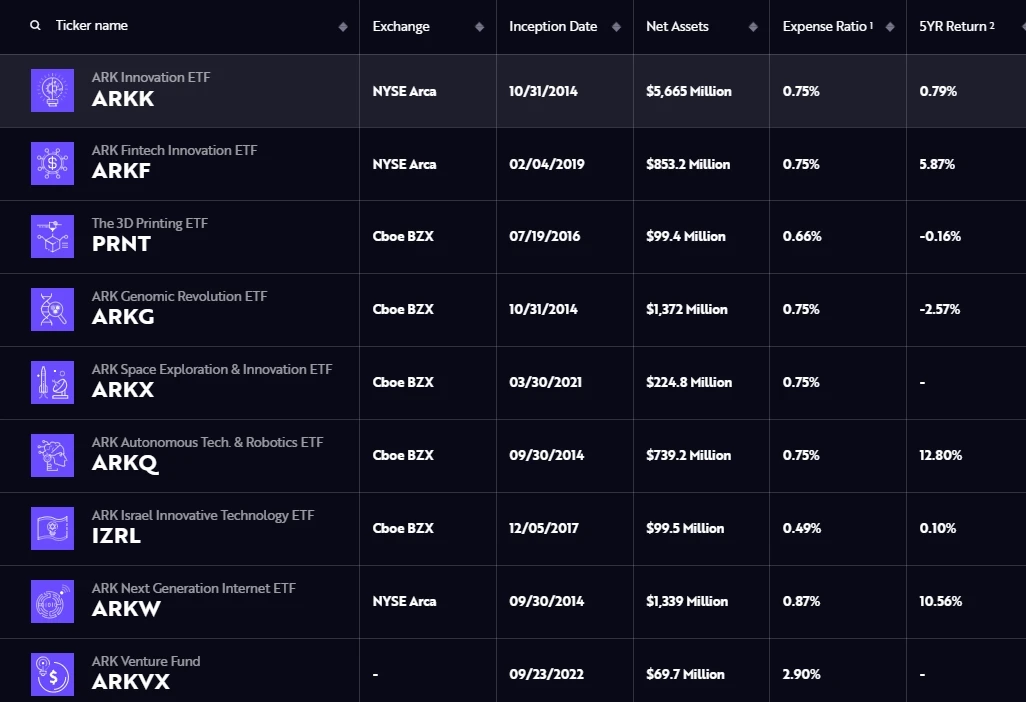Open the ARKQ ticker link
The image size is (1026, 702).
coord(125,463)
